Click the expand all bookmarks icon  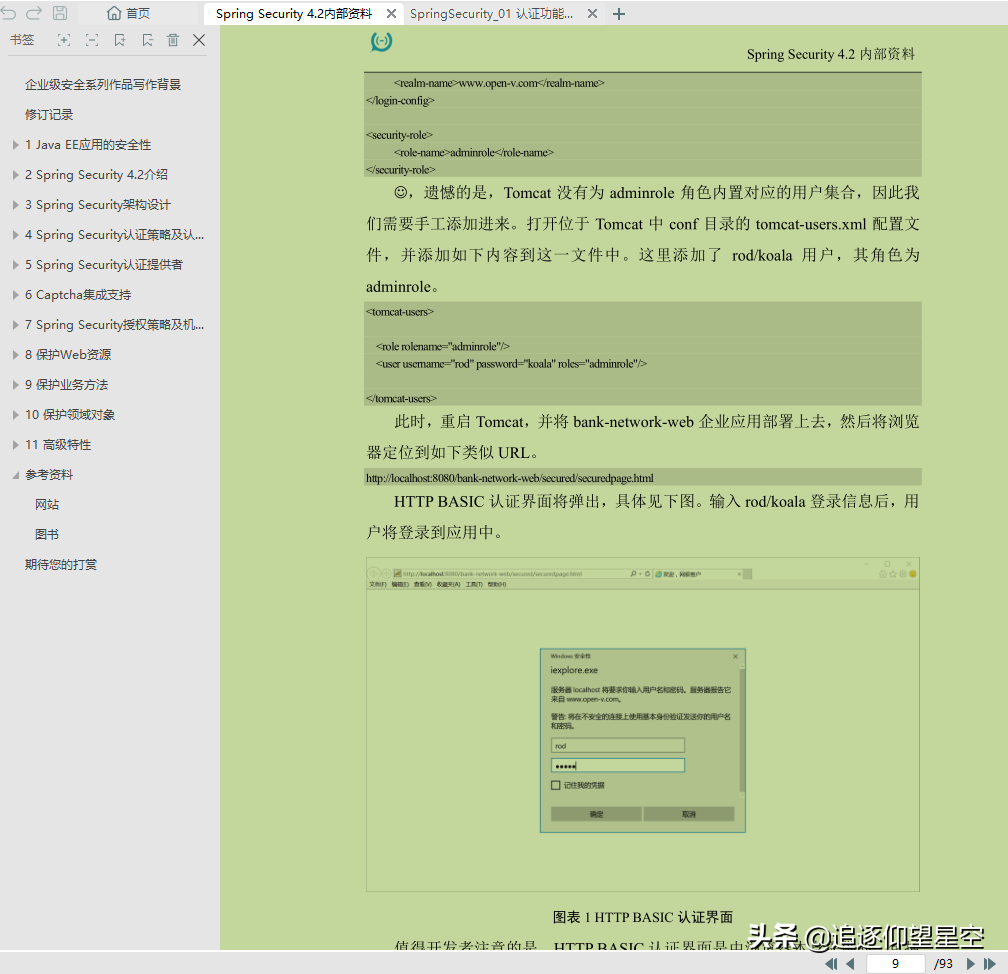(64, 40)
